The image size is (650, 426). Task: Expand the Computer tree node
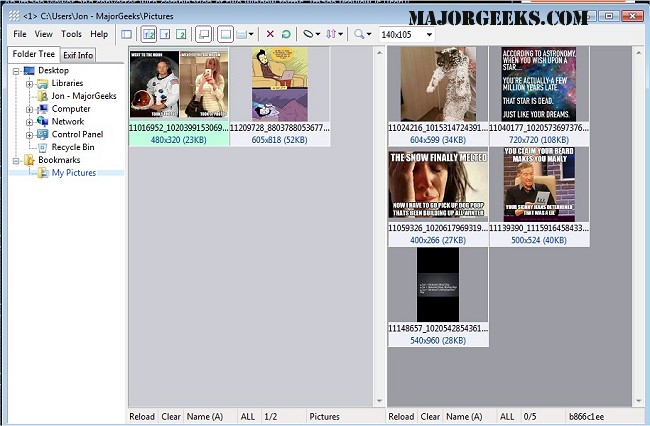(x=29, y=110)
